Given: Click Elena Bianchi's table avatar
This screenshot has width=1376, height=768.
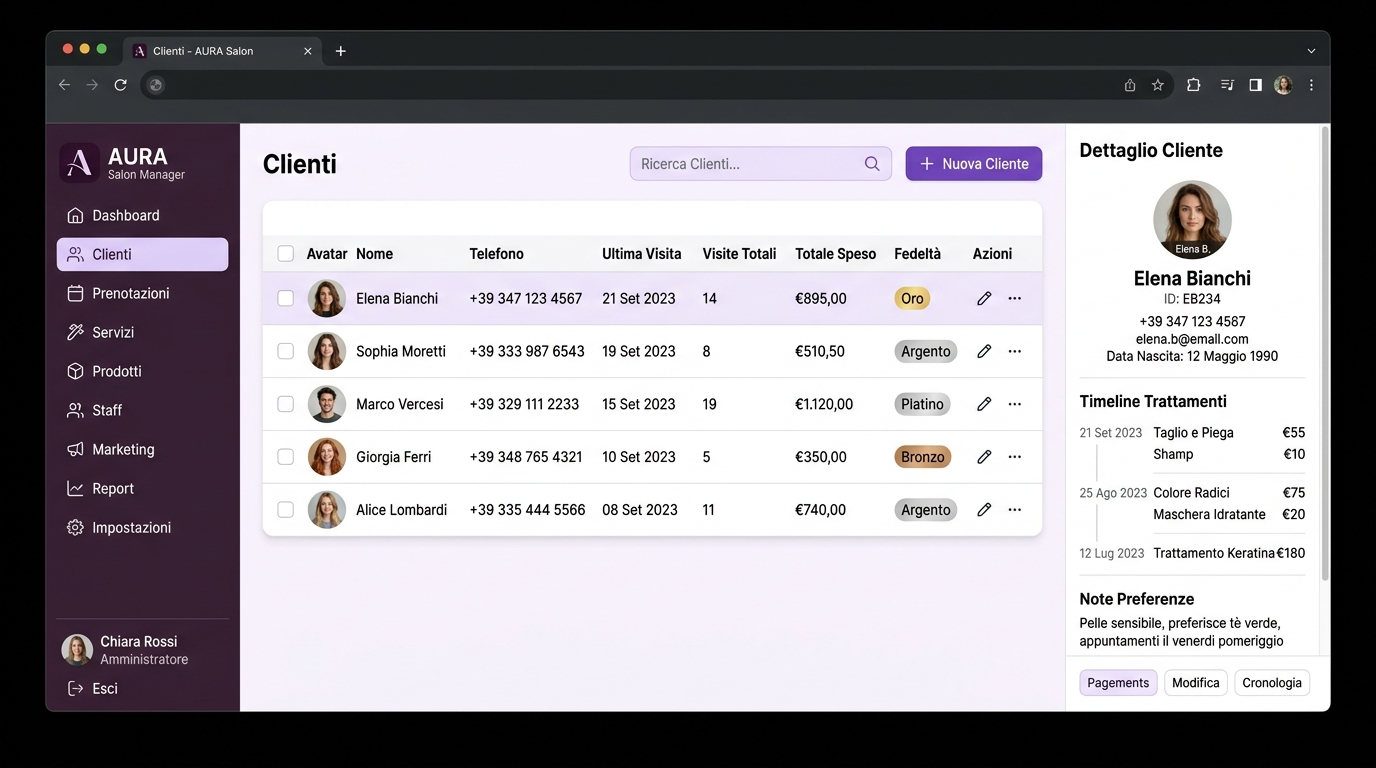Looking at the screenshot, I should point(327,298).
